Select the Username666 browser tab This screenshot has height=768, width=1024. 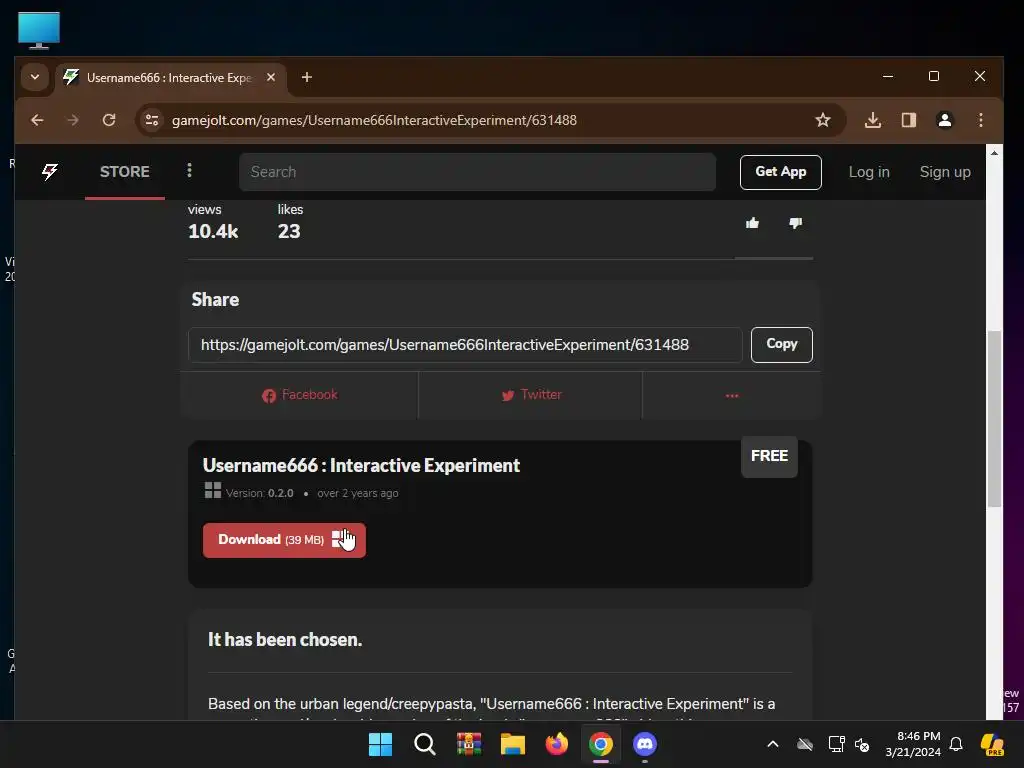pyautogui.click(x=171, y=78)
